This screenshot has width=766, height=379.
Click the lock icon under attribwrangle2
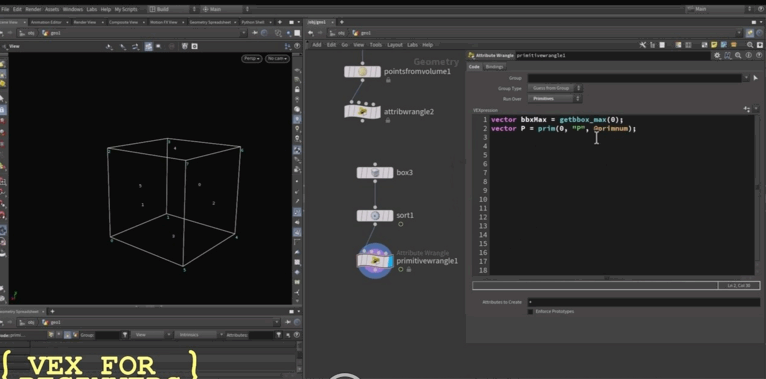(388, 120)
